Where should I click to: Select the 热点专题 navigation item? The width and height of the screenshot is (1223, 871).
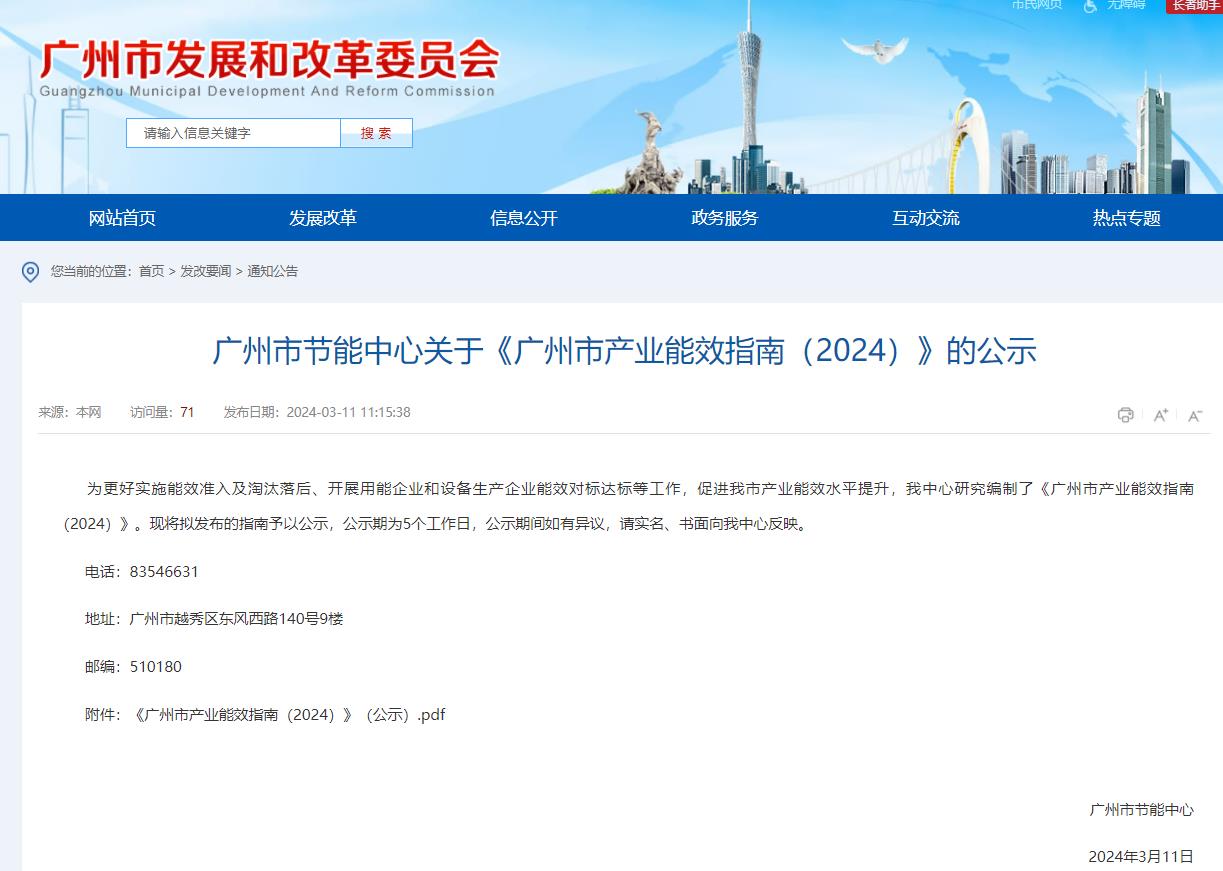click(1127, 218)
